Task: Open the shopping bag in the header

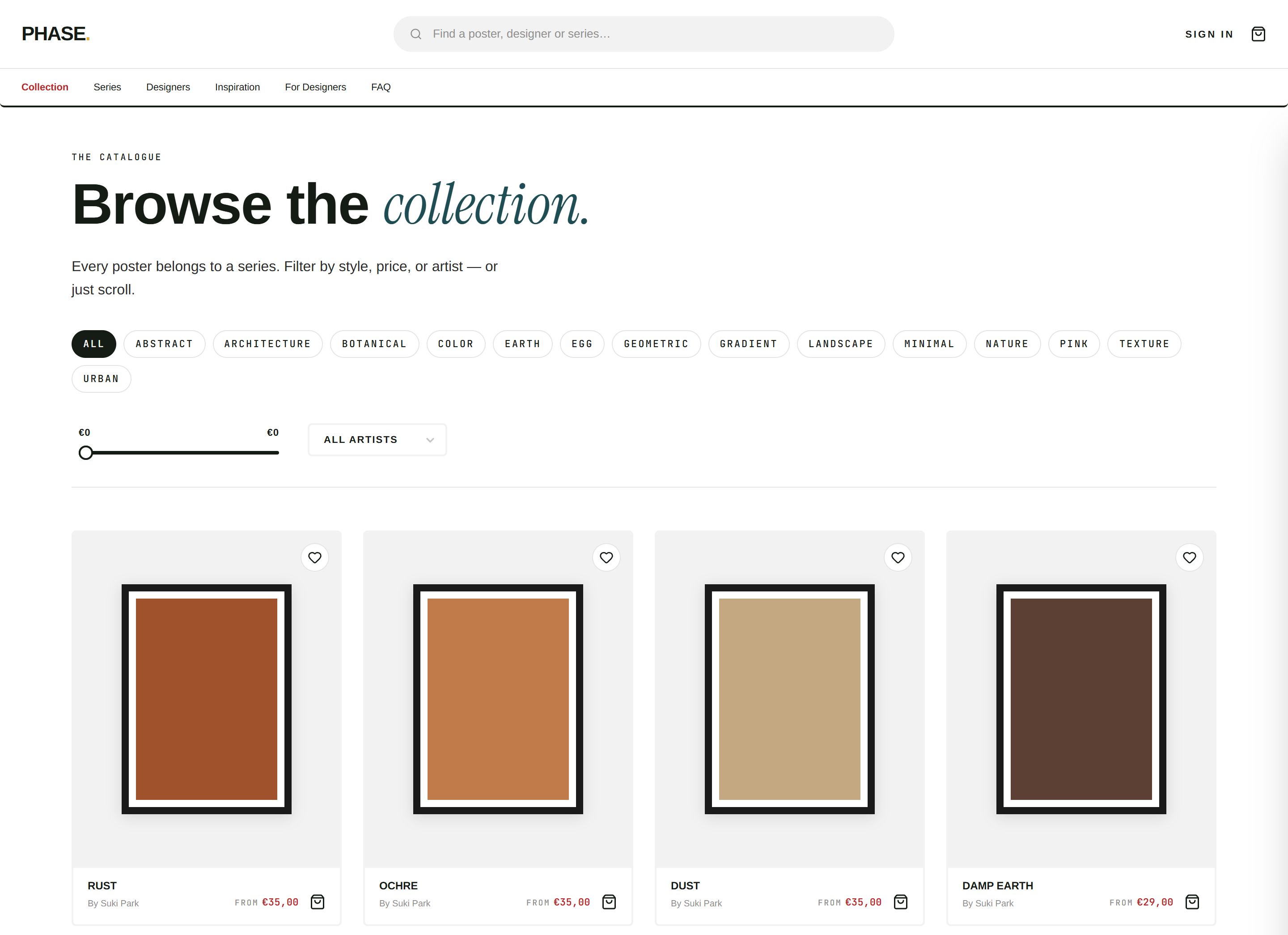Action: click(1258, 34)
